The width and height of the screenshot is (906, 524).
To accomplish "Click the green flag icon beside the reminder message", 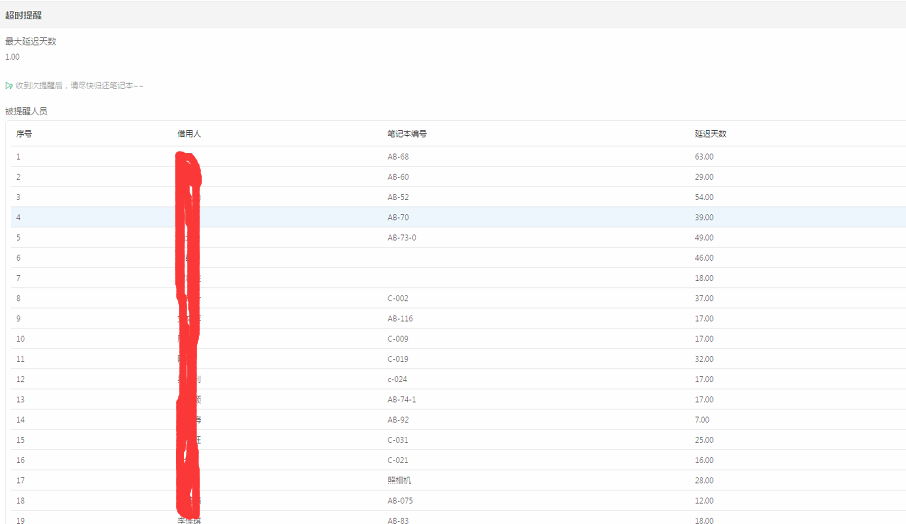I will [x=9, y=86].
